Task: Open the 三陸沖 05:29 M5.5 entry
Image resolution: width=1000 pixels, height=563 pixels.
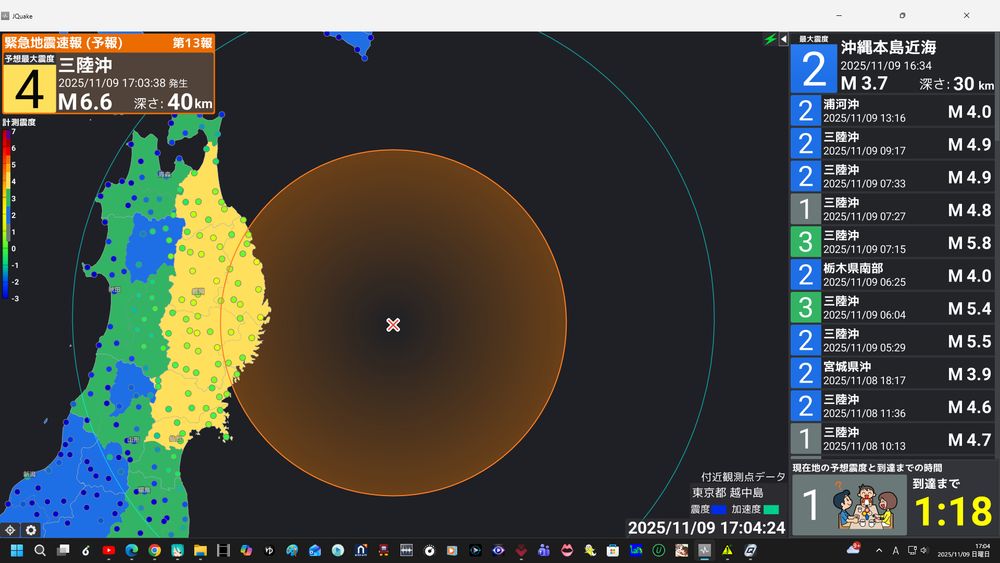Action: point(892,340)
